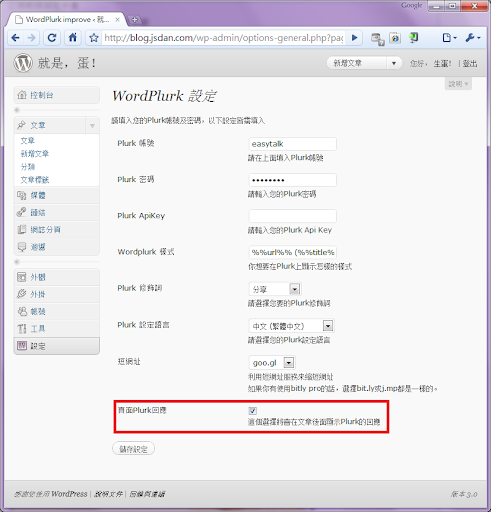Image resolution: width=491 pixels, height=512 pixels.
Task: Click the Go arrow beside the address bar
Action: [x=355, y=38]
